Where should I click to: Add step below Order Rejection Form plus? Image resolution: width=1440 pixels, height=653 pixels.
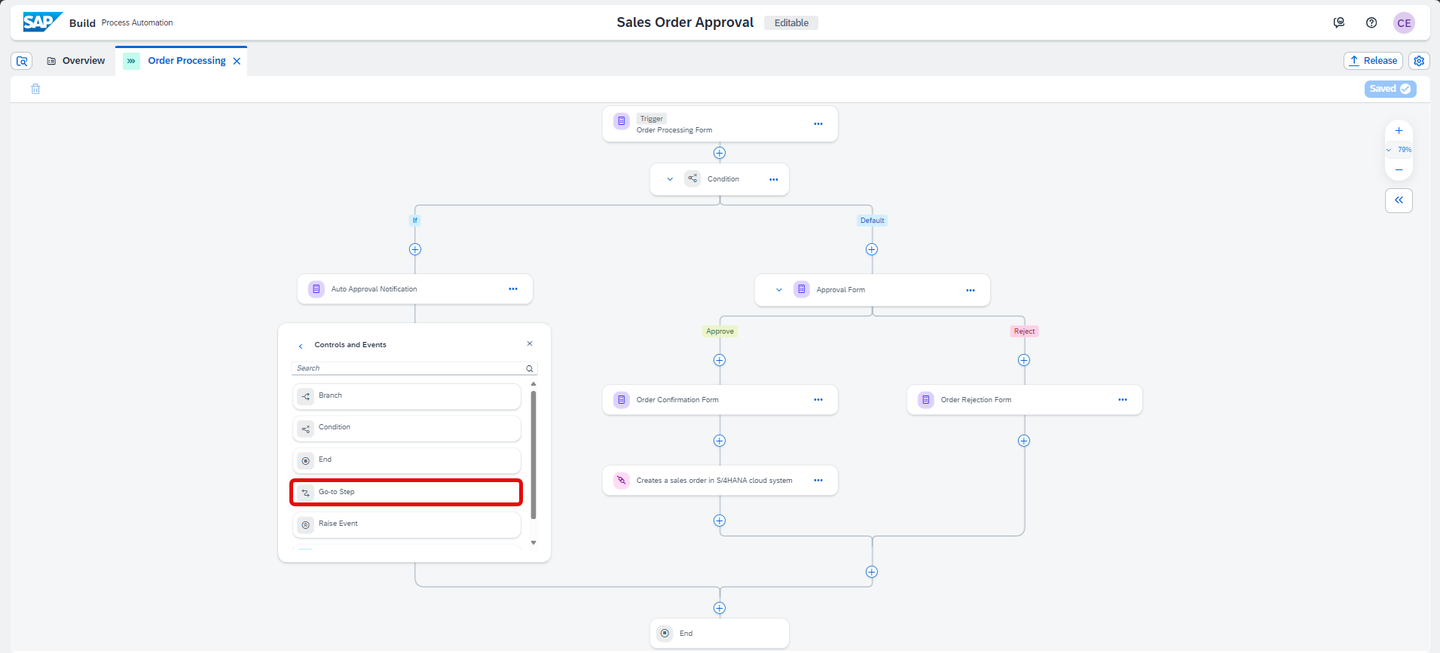(x=1023, y=440)
